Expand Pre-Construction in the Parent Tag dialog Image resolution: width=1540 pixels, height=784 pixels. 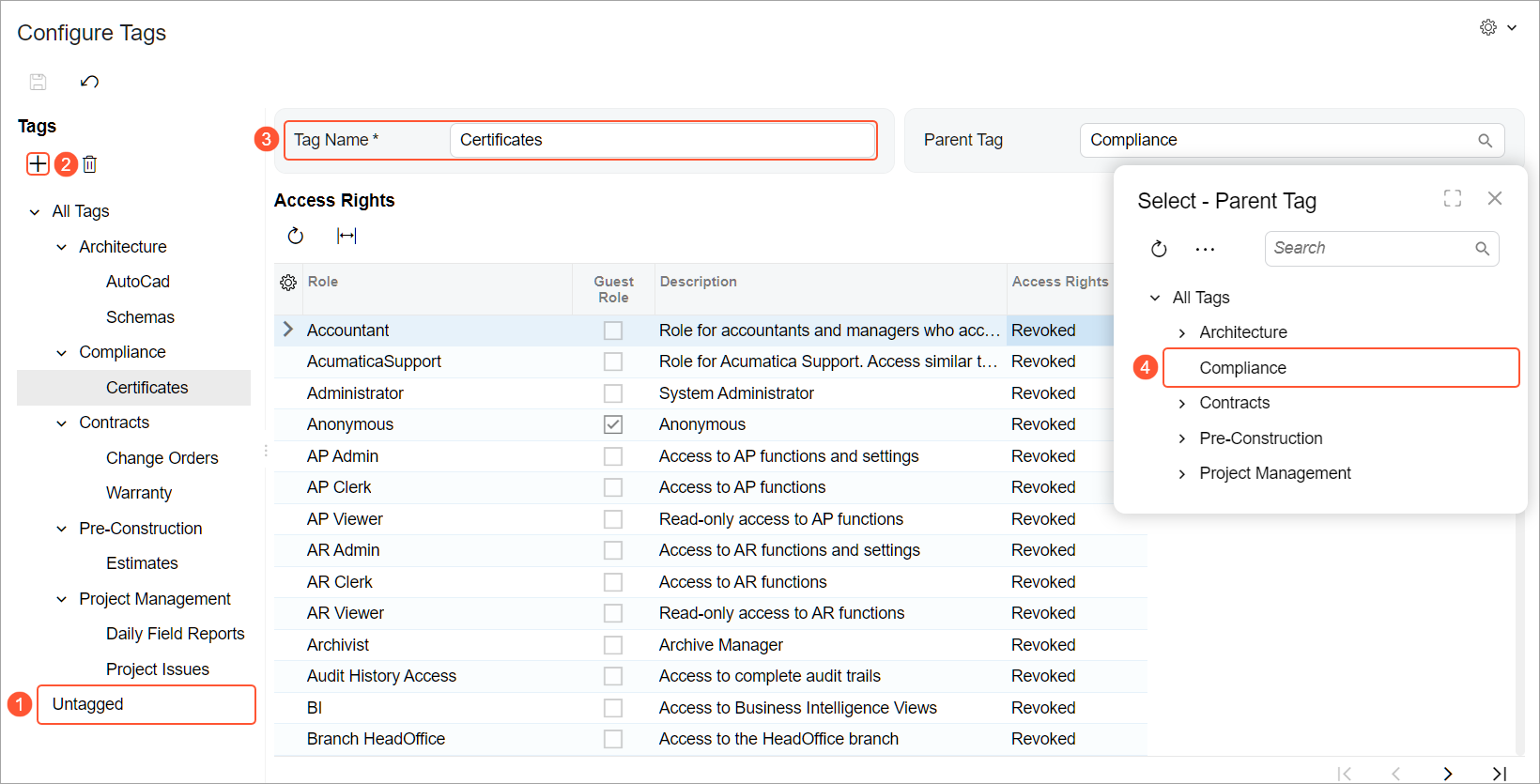[1182, 439]
